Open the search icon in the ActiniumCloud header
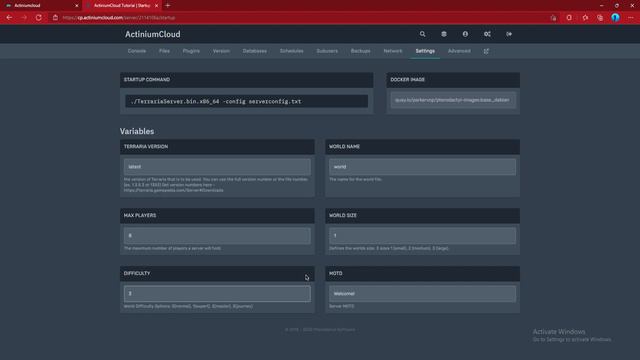Screen dimensions: 640x360 coord(422,34)
